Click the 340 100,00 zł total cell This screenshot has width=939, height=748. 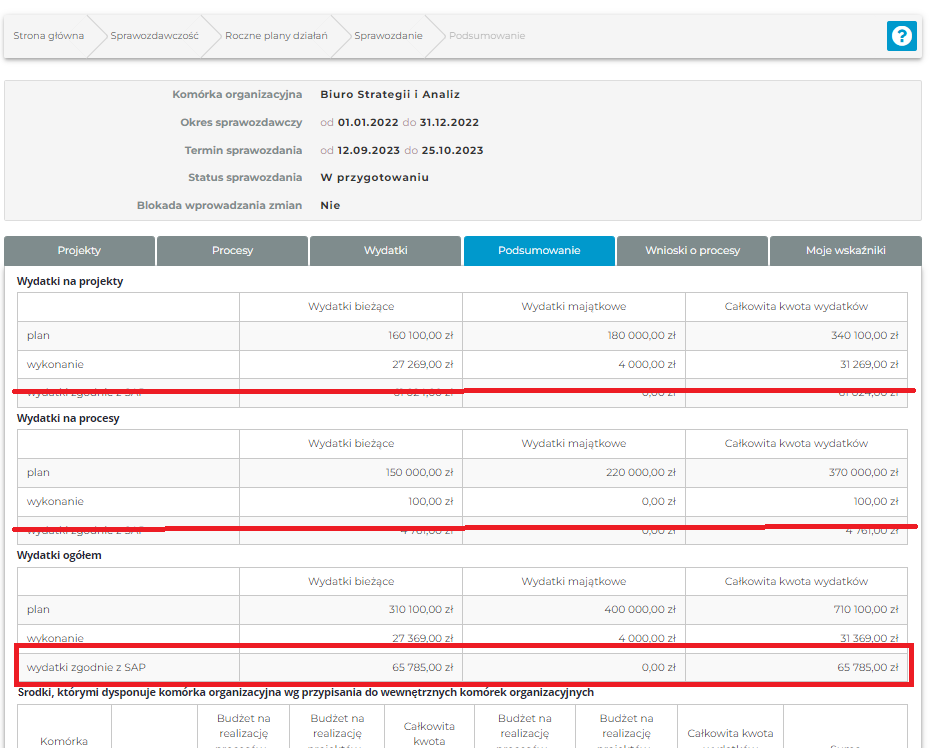point(864,336)
